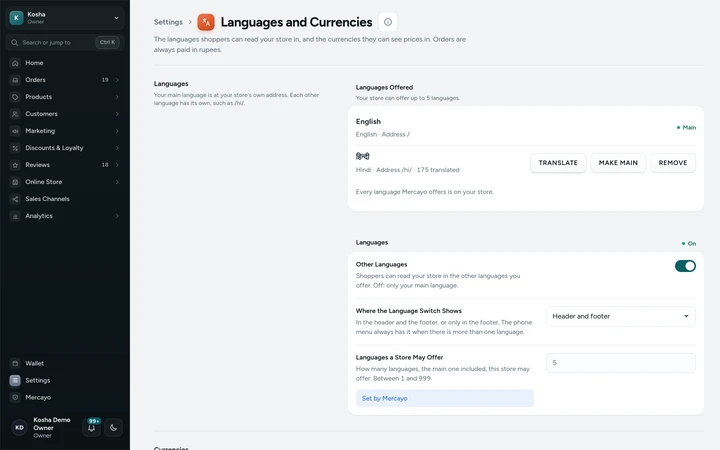Click Hindi address and translated count text
This screenshot has height=450, width=720.
(407, 170)
